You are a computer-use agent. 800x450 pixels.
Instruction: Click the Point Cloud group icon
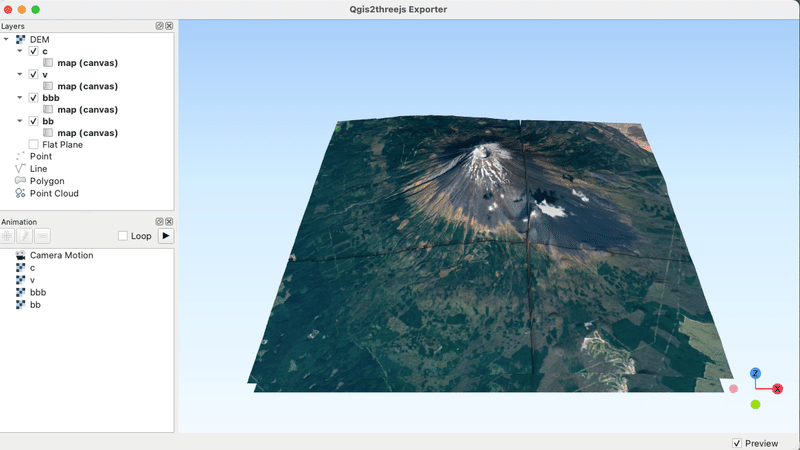click(20, 193)
